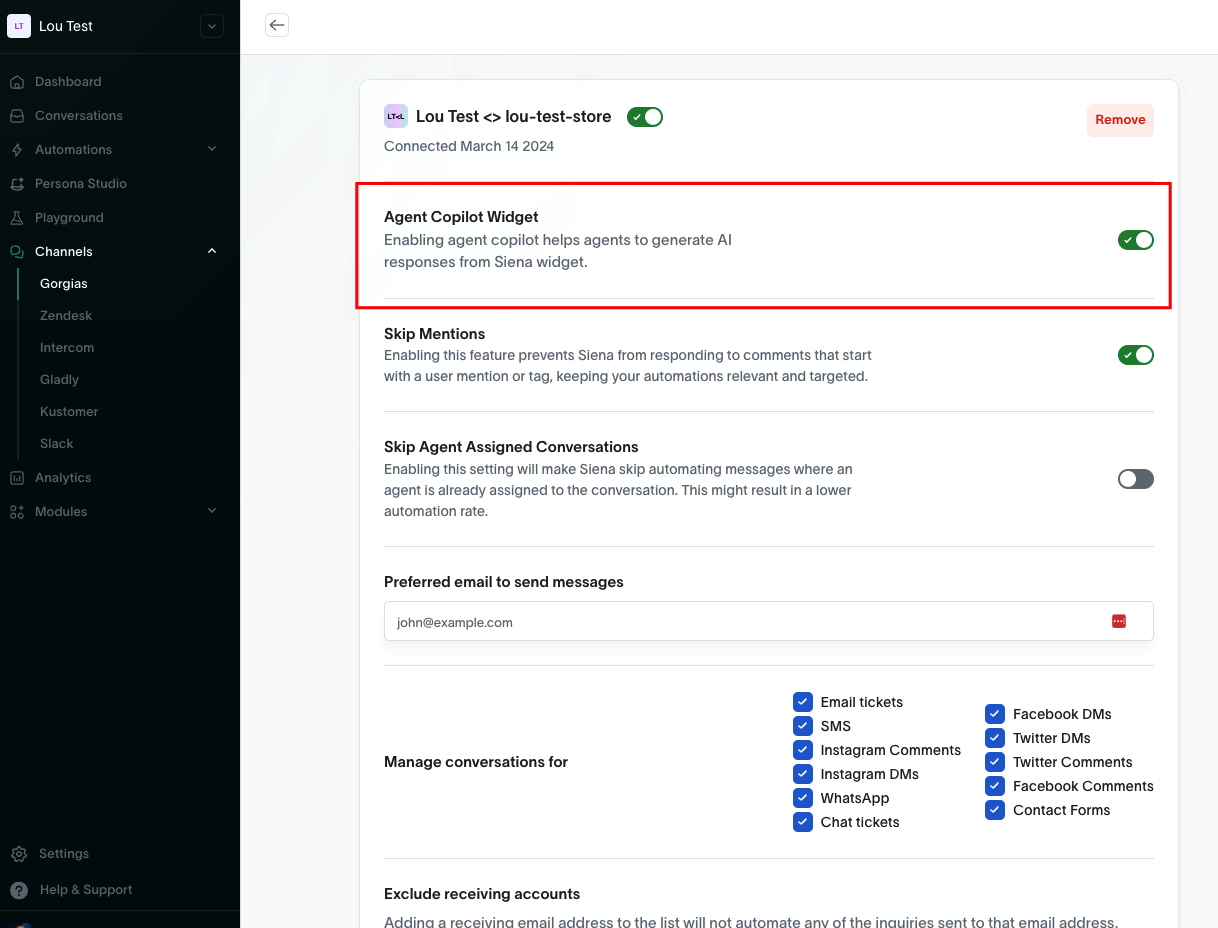Click 'Exclude receiving accounts' heading
This screenshot has width=1218, height=928.
(x=482, y=894)
